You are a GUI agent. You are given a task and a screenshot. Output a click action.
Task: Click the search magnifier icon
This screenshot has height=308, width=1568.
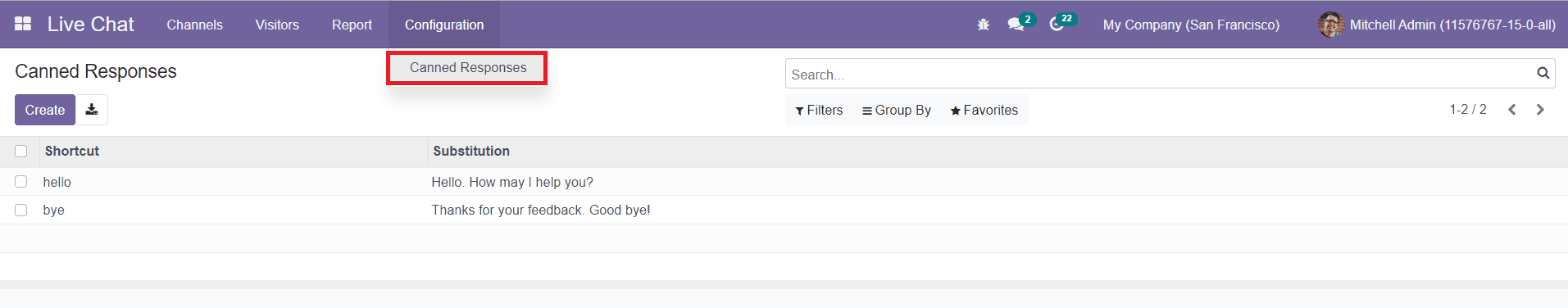tap(1543, 73)
